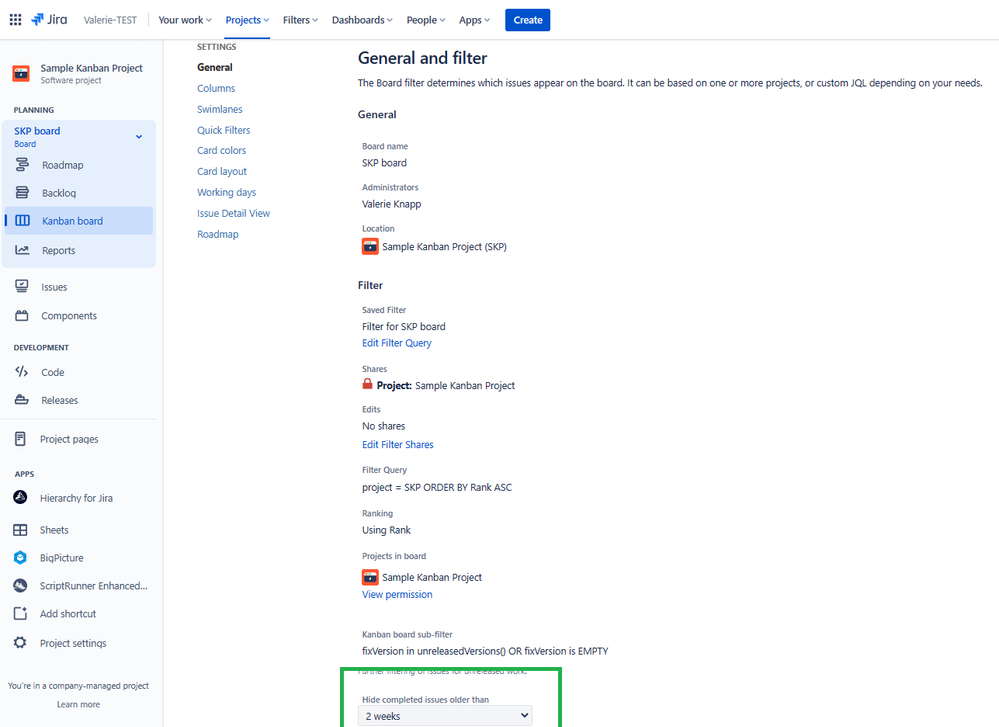This screenshot has height=727, width=999.
Task: Open the app switcher grid icon
Action: coord(15,20)
